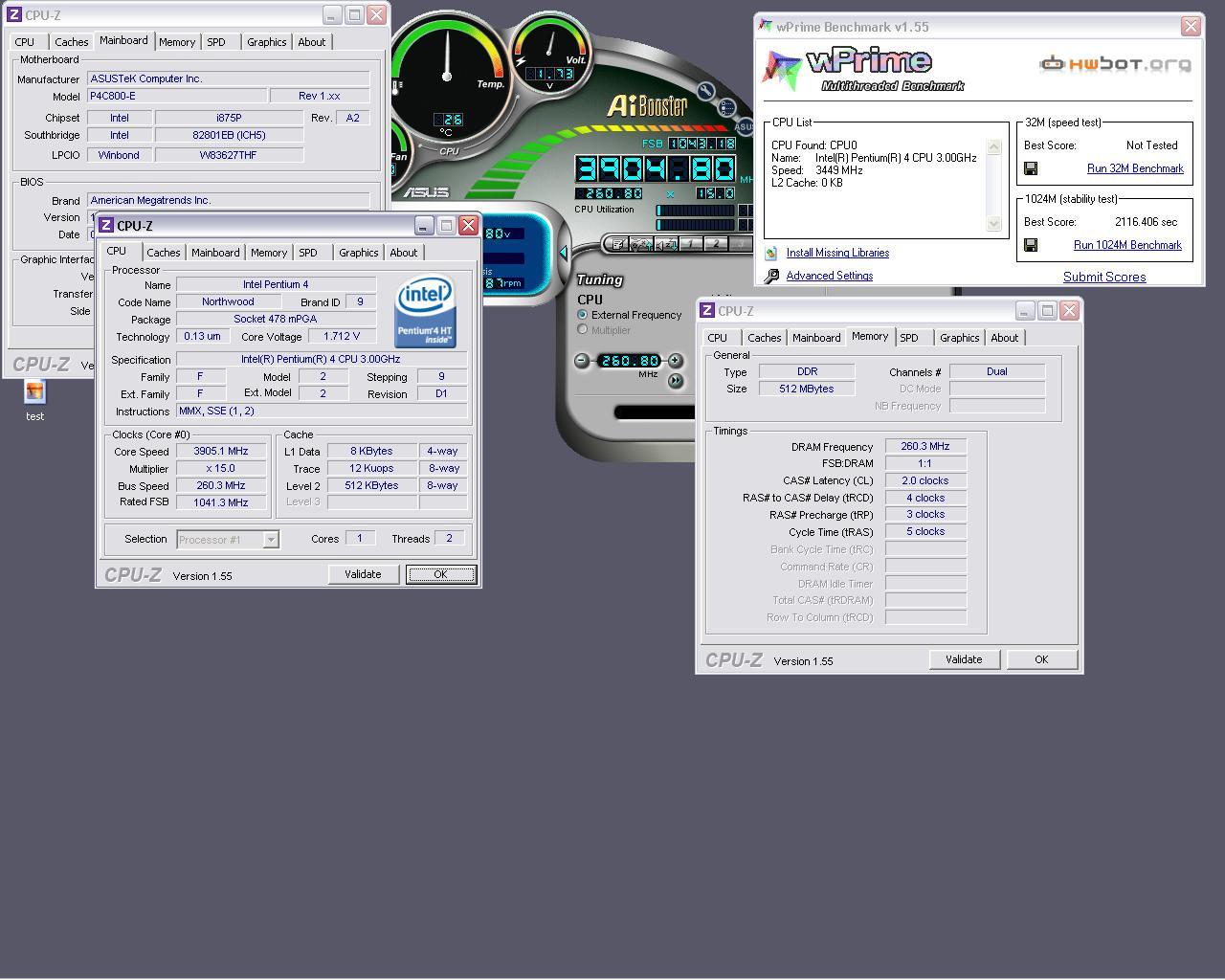Screen dimensions: 1225x980
Task: Click the FSB:DRAM 1:1 value
Action: point(925,463)
